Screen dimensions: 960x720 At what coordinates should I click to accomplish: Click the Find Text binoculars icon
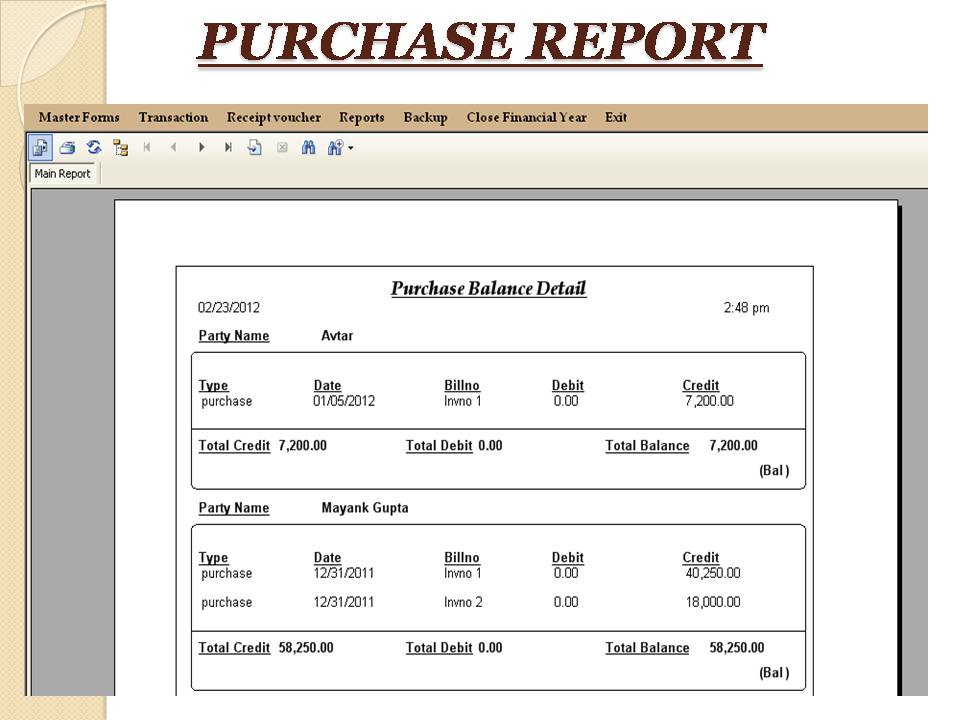309,148
